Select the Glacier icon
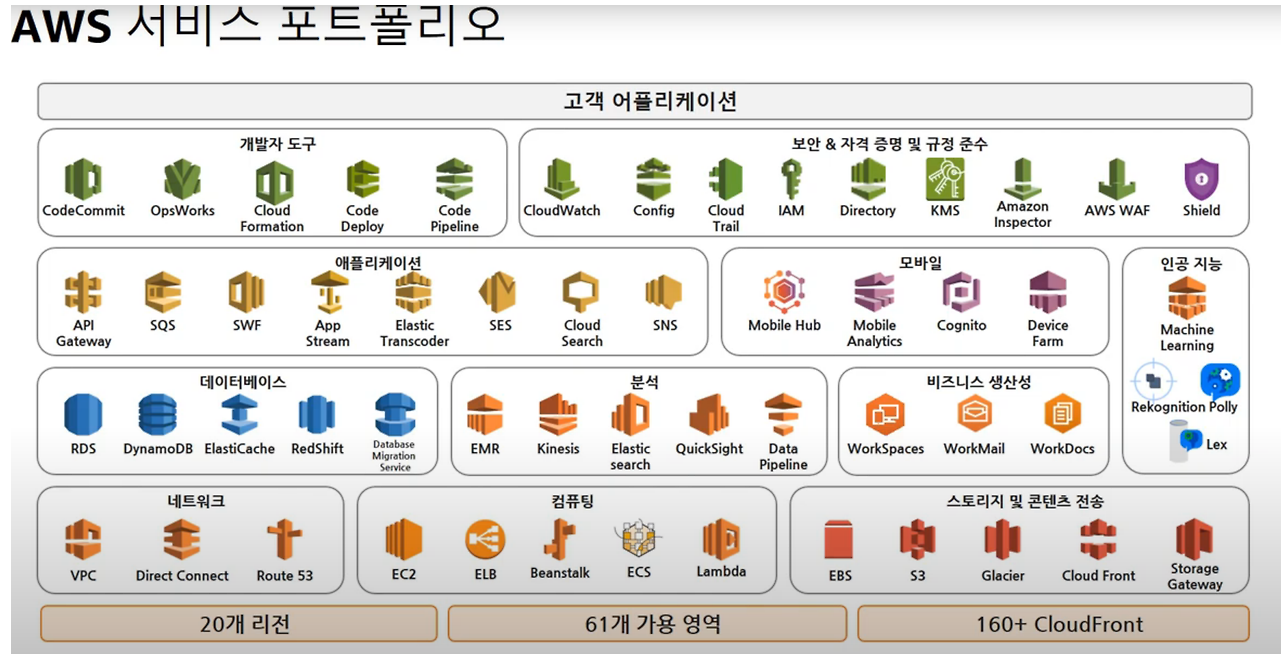The width and height of the screenshot is (1281, 666). pyautogui.click(x=1002, y=541)
